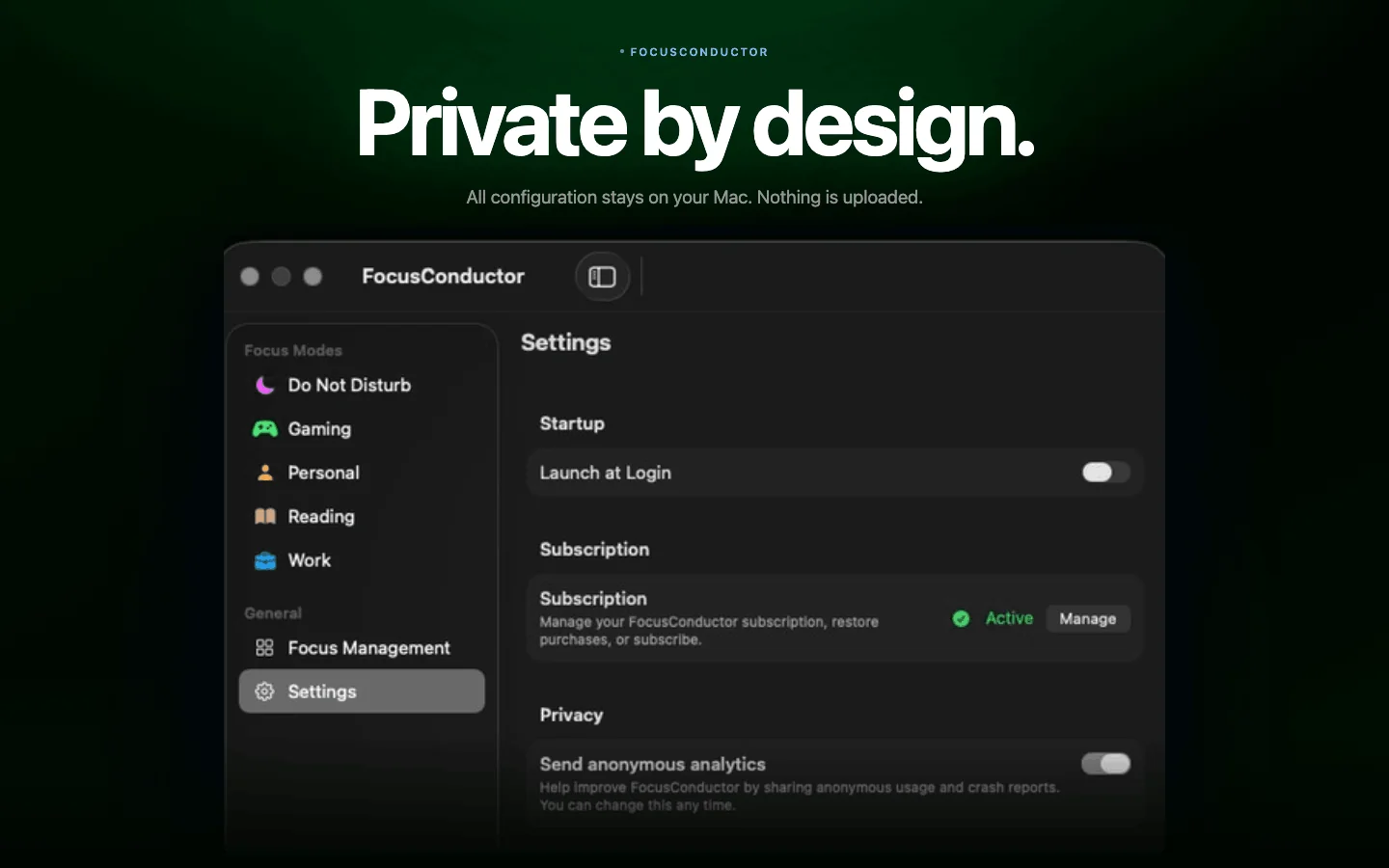1389x868 pixels.
Task: Click the Focus Management grid icon
Action: click(x=264, y=648)
